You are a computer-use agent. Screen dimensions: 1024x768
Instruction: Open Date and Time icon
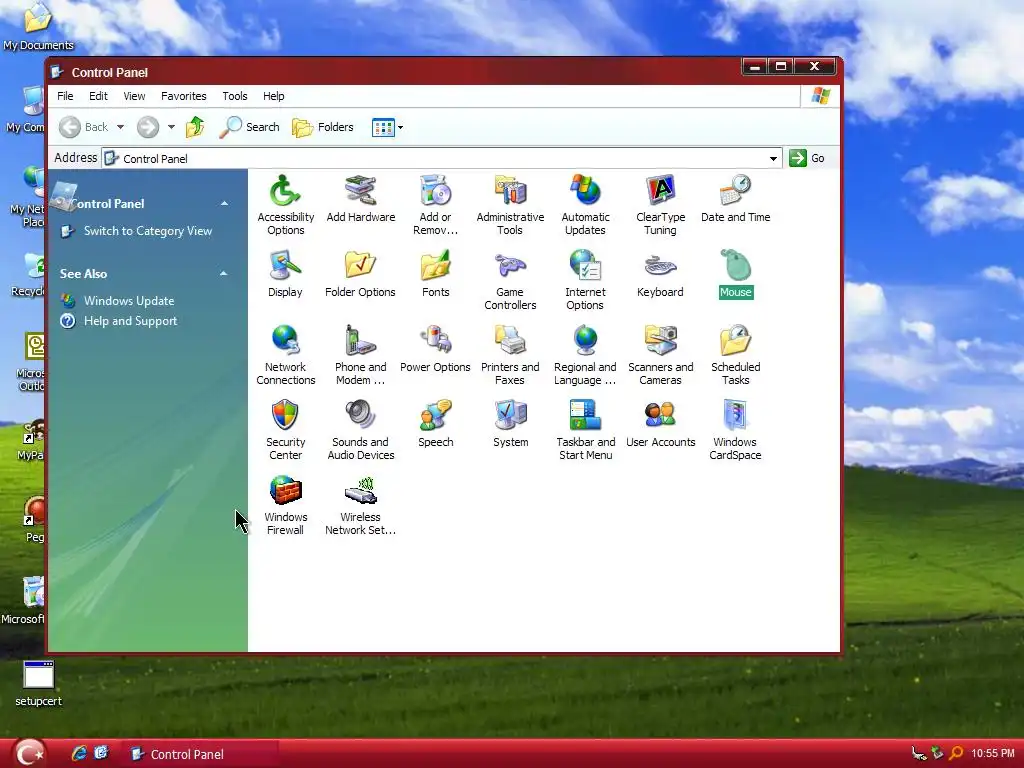[x=735, y=199]
